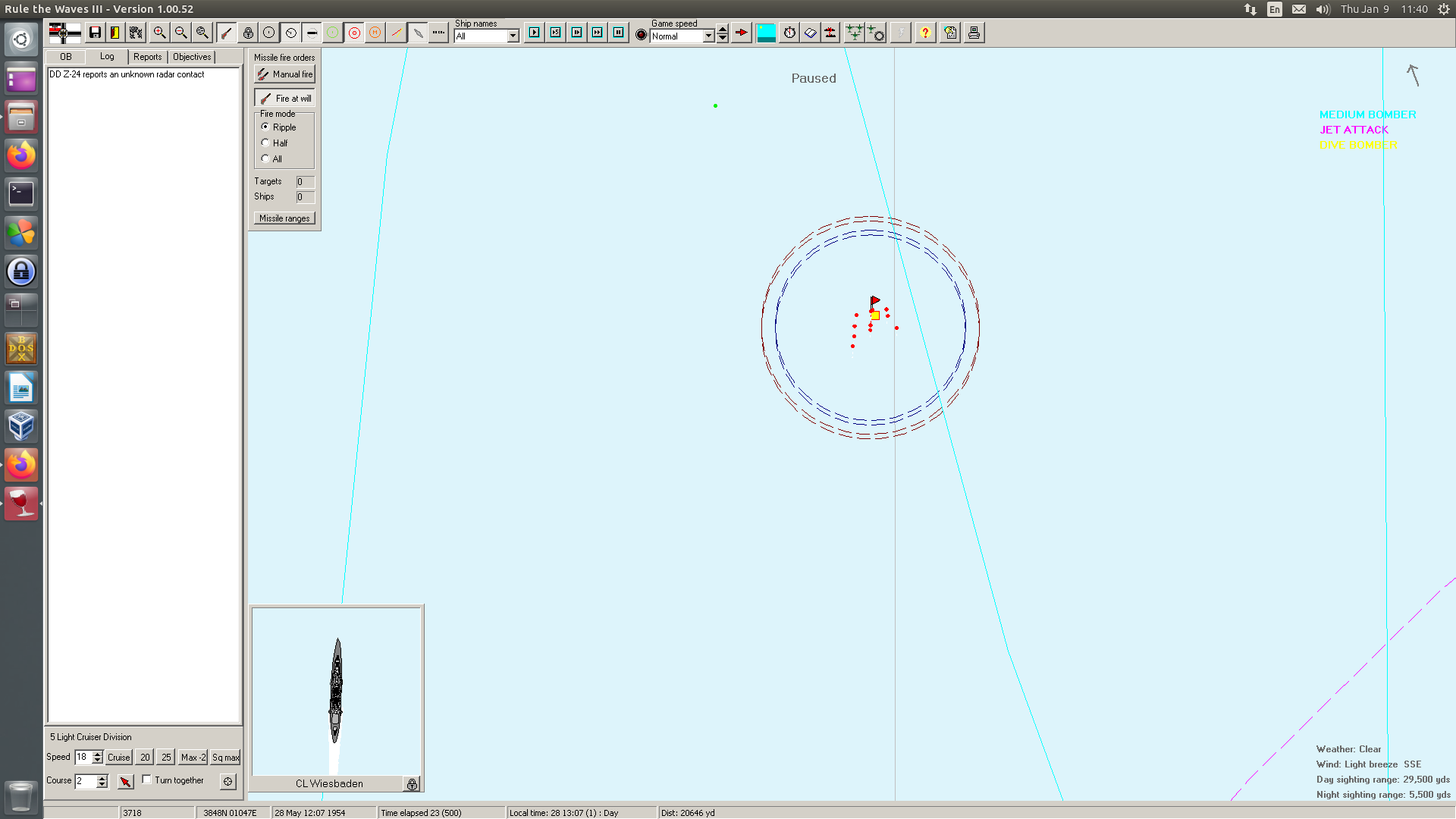Click the pause playback button
The image size is (1456, 819).
click(x=619, y=33)
